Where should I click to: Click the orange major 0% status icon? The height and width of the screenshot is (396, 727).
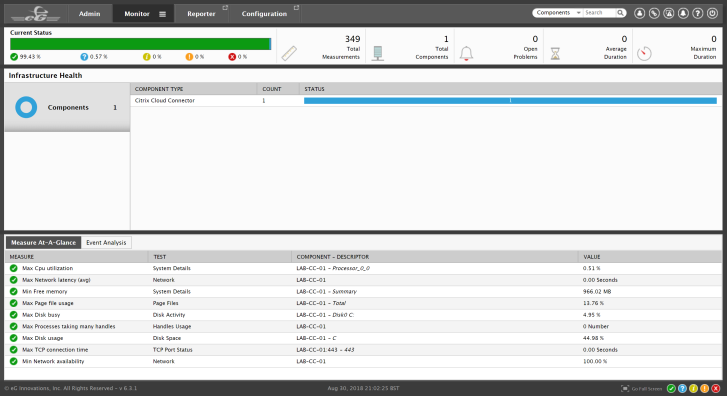[189, 57]
